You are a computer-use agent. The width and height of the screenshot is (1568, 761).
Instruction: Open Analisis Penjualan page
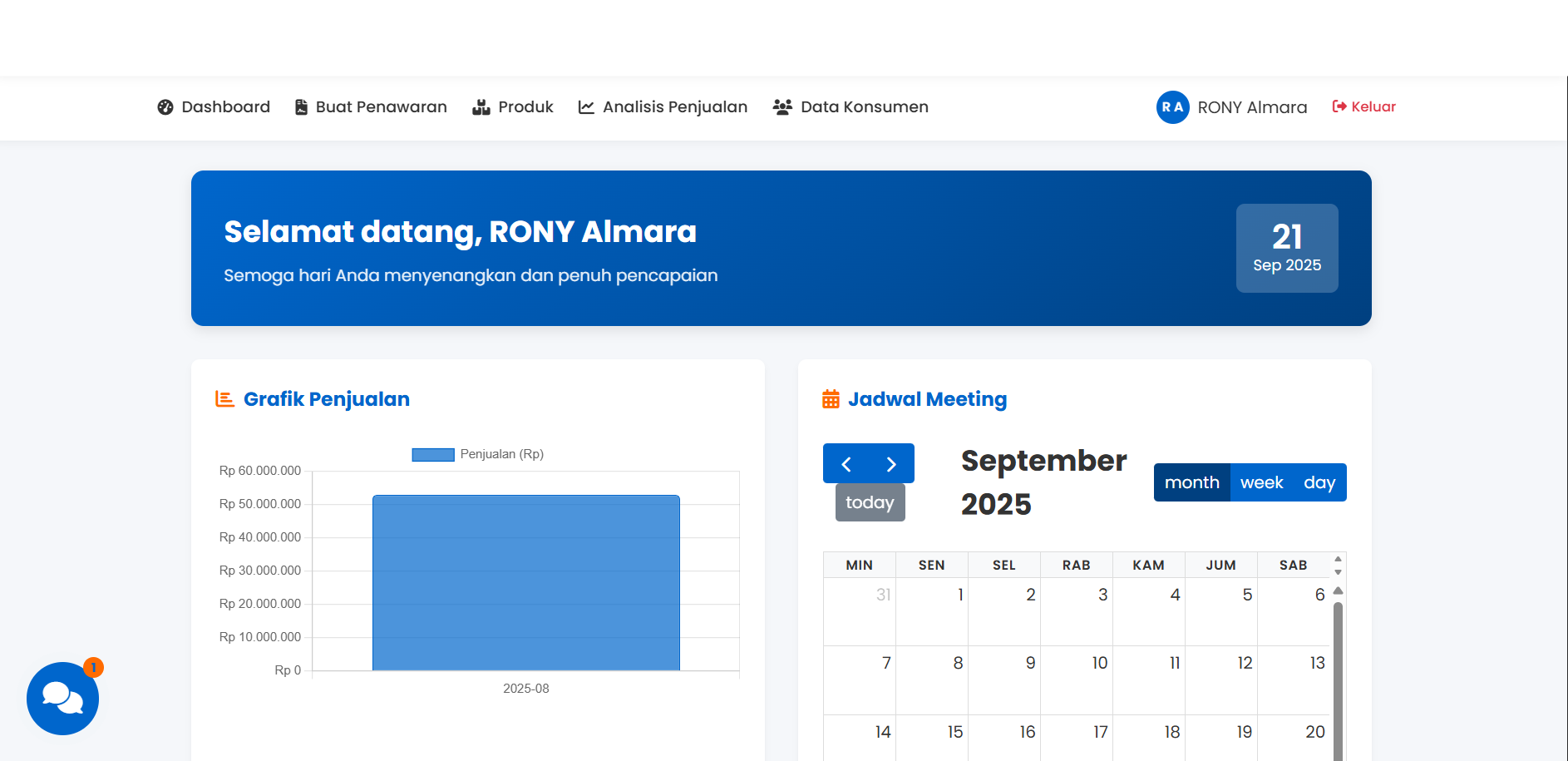pos(663,106)
